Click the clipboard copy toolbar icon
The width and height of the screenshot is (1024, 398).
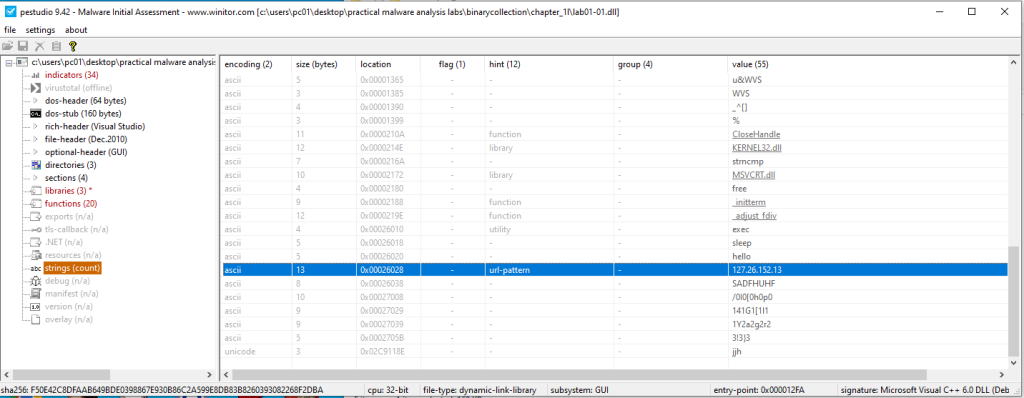tap(56, 46)
